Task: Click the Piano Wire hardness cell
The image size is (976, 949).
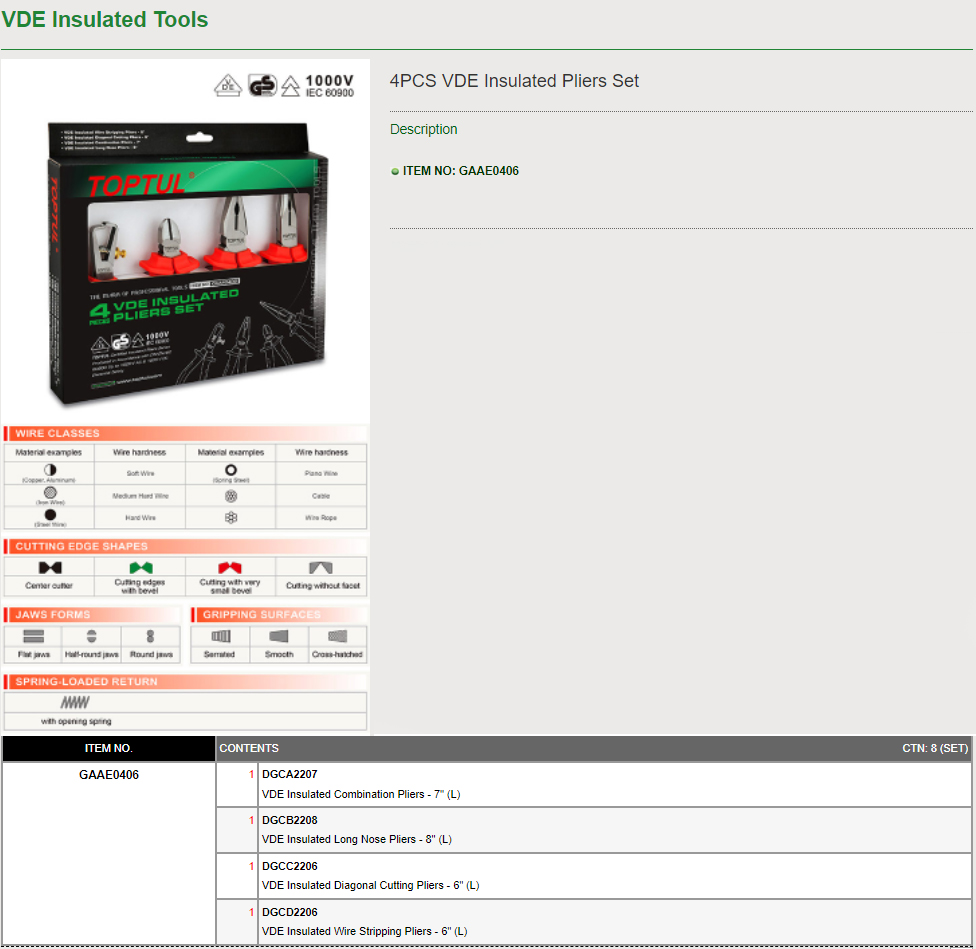Action: 321,474
